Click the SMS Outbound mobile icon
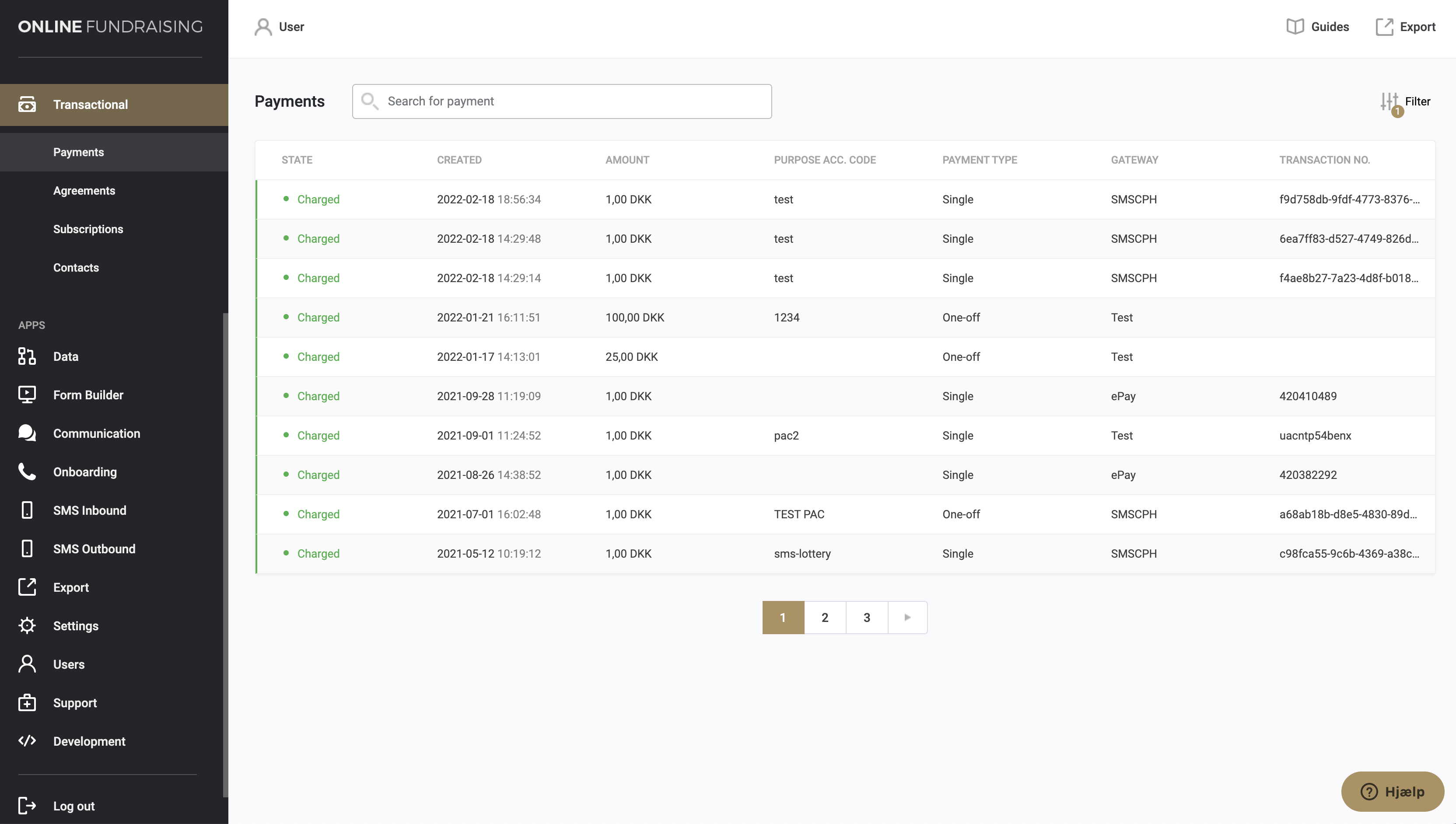 pos(27,549)
